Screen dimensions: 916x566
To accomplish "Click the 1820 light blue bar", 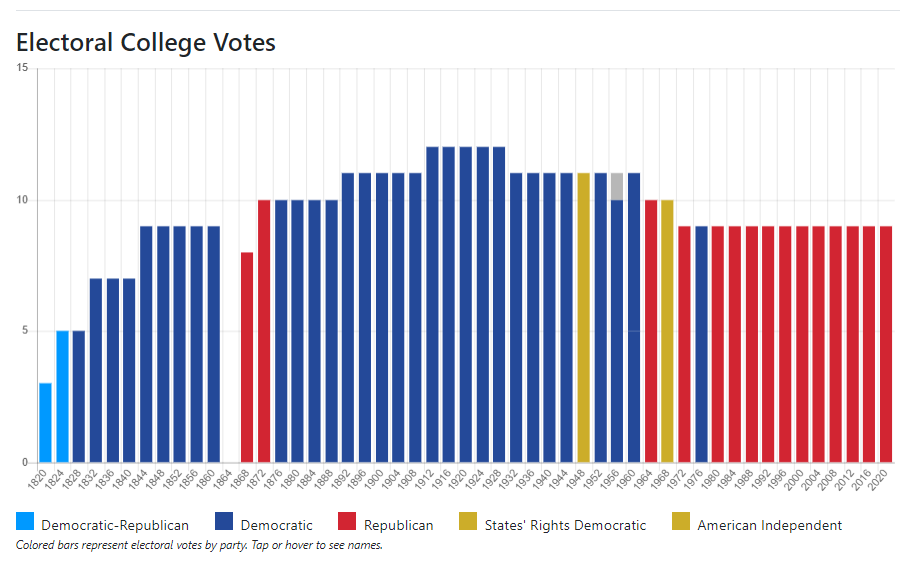I will (45, 422).
